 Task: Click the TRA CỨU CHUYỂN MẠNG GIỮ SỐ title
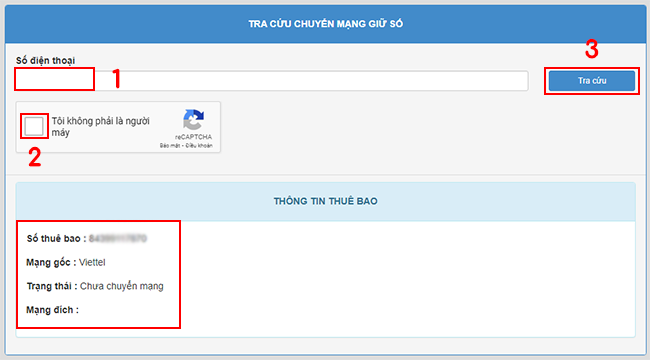point(325,24)
